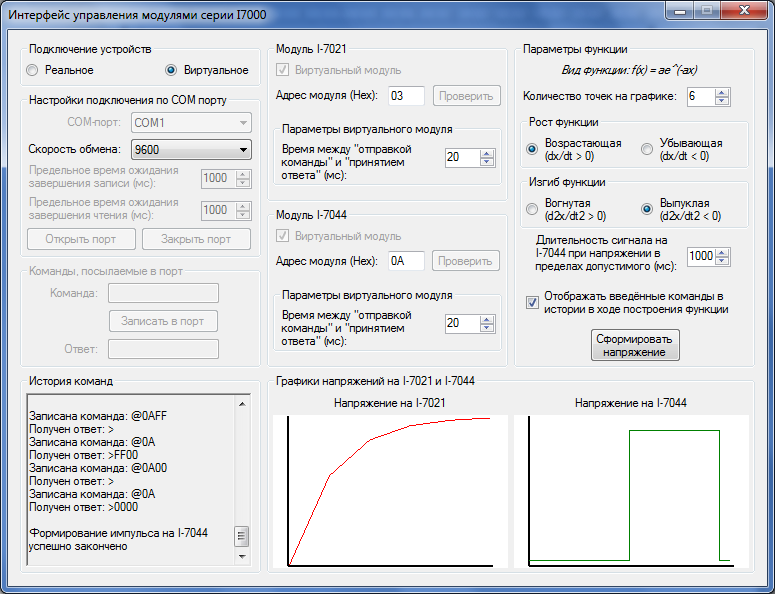Screen dimensions: 775x594
Task: Click the green pulse graph for I-7044
Action: pos(631,492)
